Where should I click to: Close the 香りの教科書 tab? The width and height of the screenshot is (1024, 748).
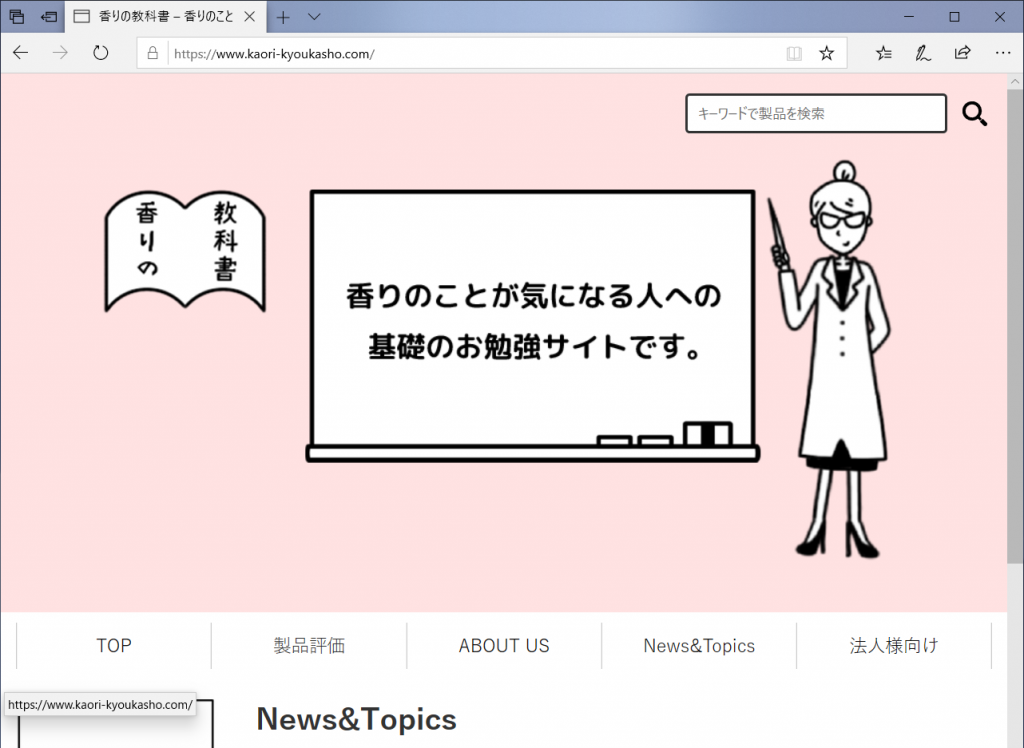pos(249,17)
